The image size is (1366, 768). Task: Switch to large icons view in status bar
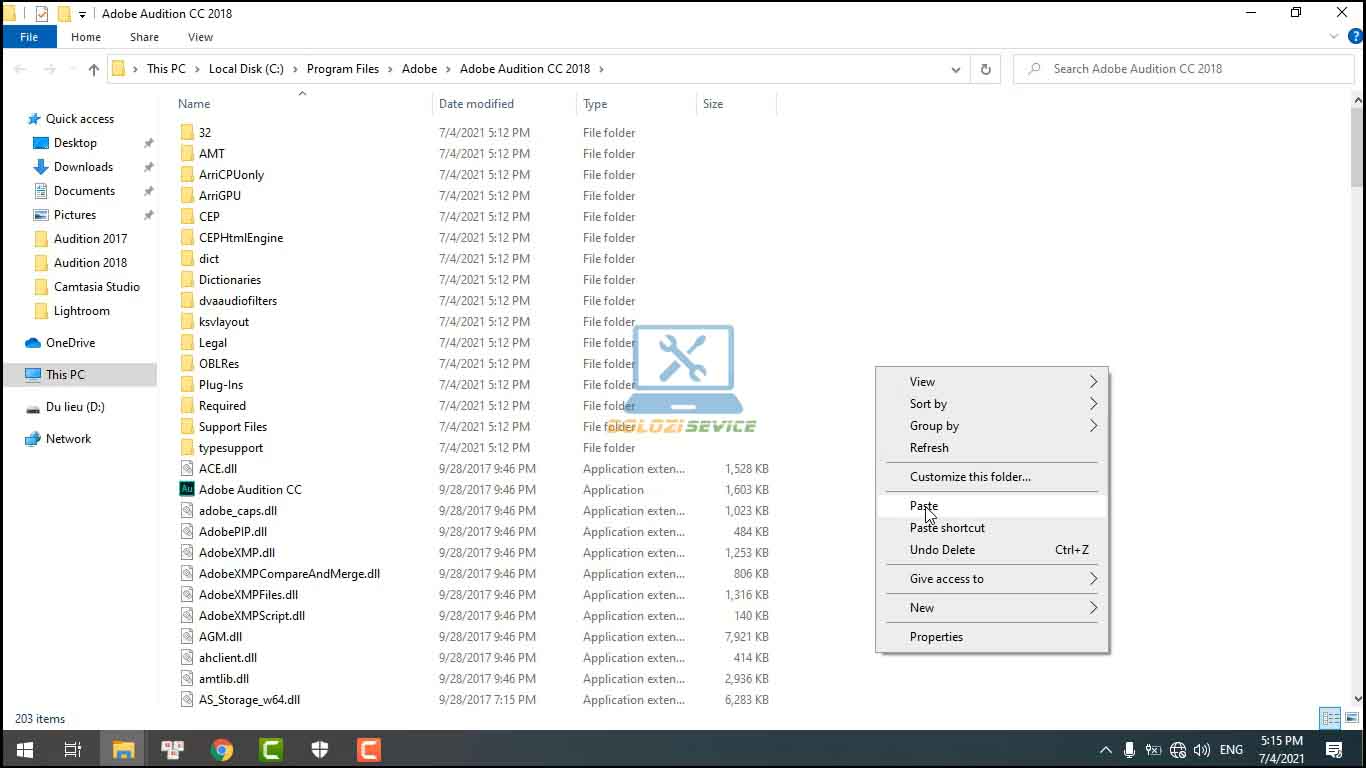click(x=1351, y=718)
